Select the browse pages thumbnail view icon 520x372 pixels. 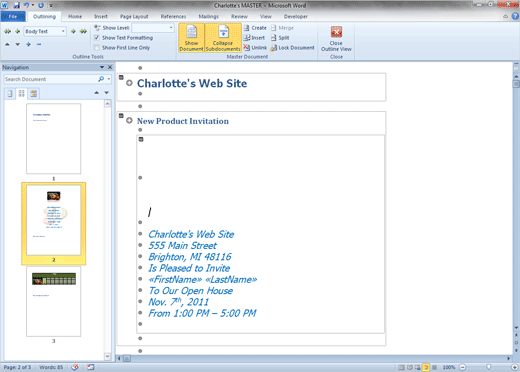tap(21, 93)
